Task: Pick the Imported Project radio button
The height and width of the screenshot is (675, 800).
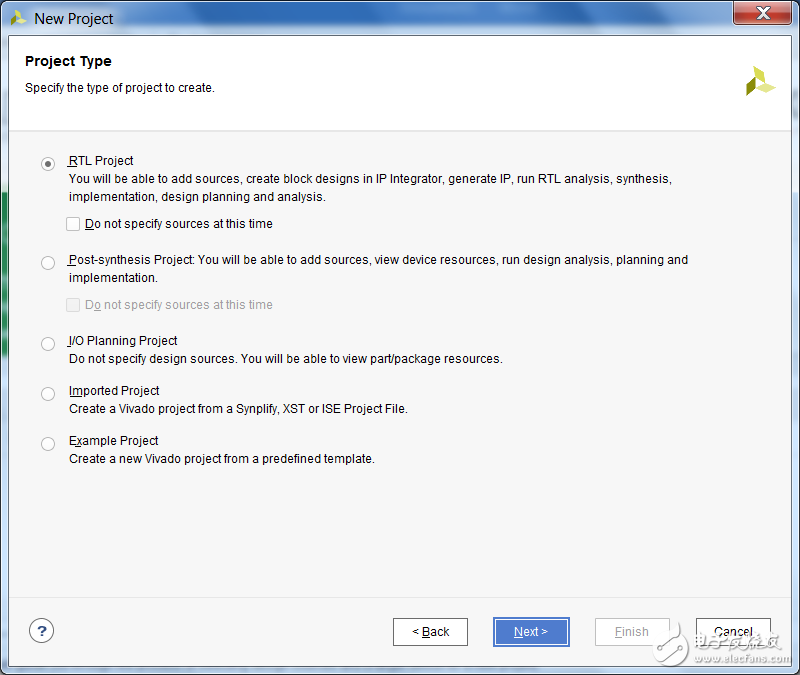Action: [x=48, y=394]
